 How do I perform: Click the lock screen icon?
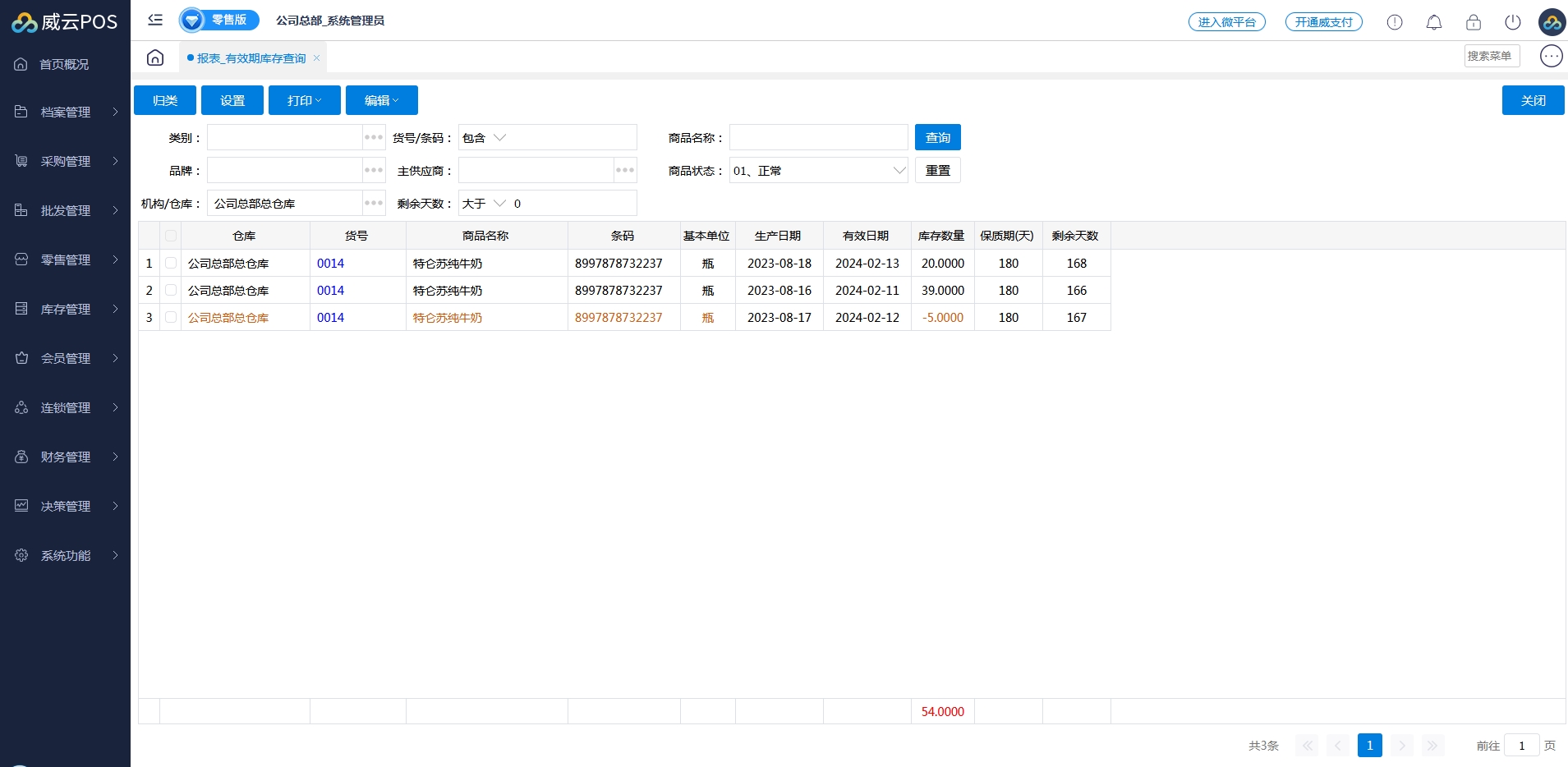click(x=1474, y=22)
